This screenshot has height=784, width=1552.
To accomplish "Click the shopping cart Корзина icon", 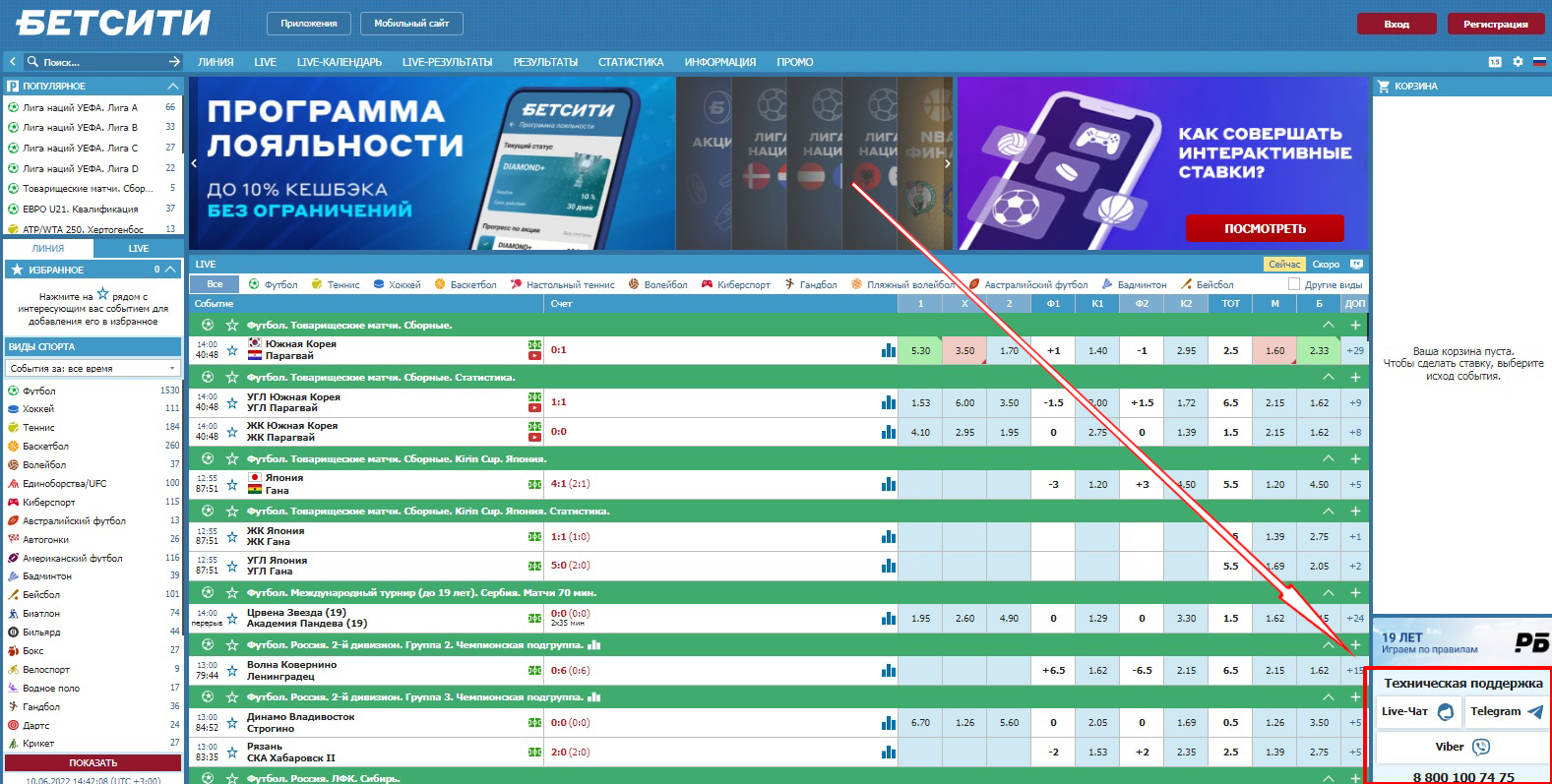I will click(1384, 87).
